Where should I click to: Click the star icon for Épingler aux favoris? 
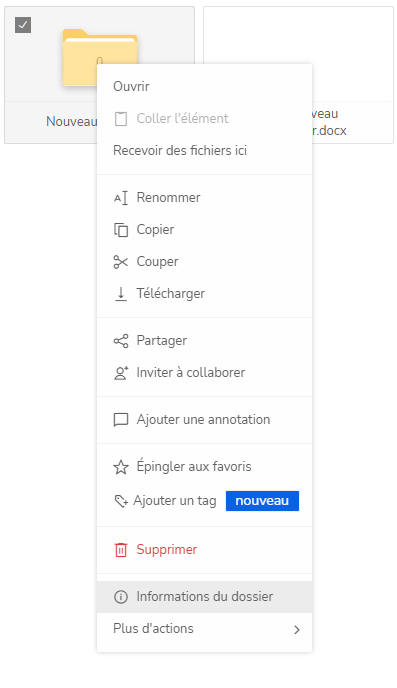click(x=121, y=467)
